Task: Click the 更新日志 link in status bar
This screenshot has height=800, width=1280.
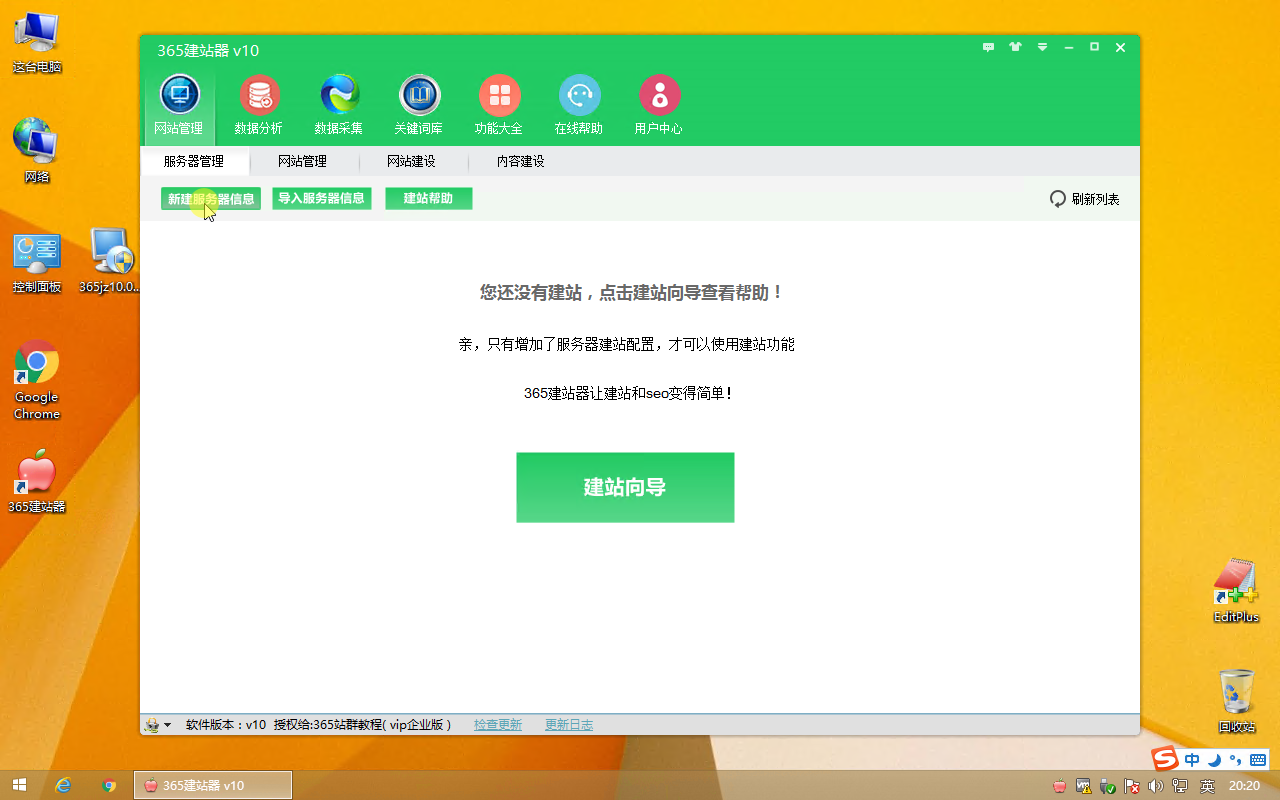Action: click(x=569, y=725)
